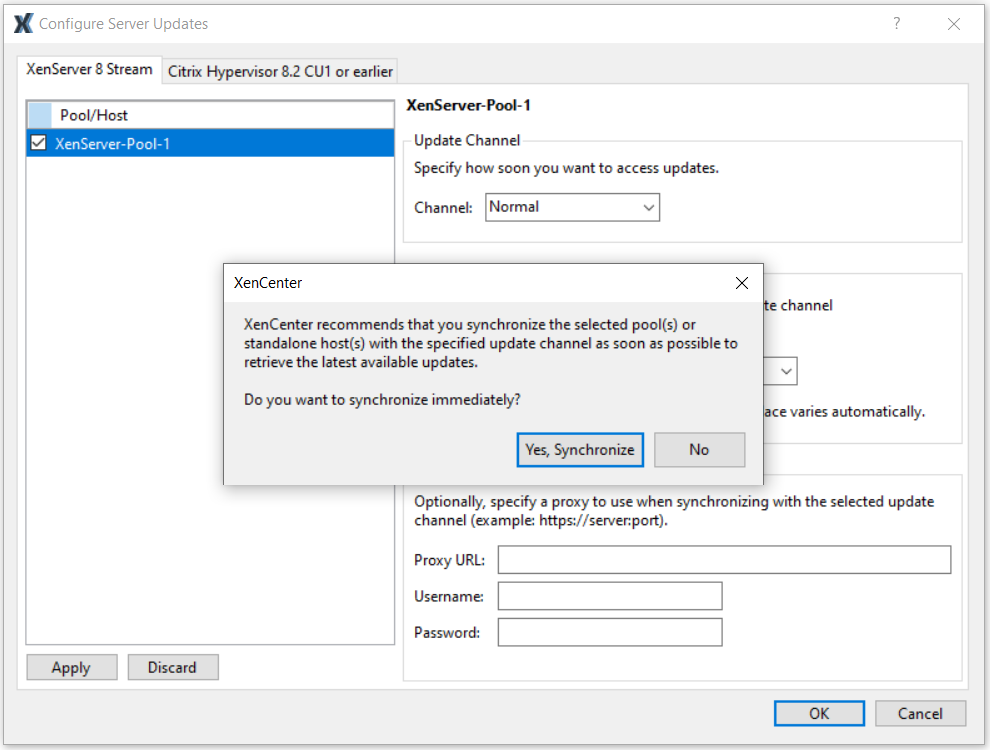The image size is (990, 750).
Task: Click No in the XenCenter dialog
Action: [x=699, y=449]
